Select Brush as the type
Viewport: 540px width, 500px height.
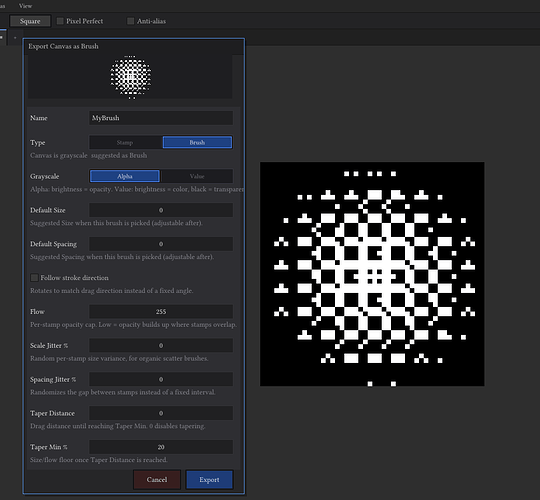tap(197, 142)
